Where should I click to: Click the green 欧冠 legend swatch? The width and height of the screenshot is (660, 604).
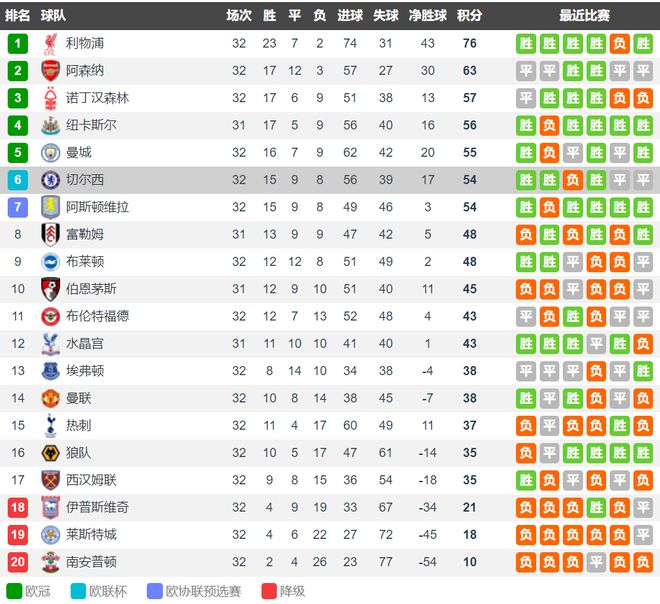tap(15, 590)
